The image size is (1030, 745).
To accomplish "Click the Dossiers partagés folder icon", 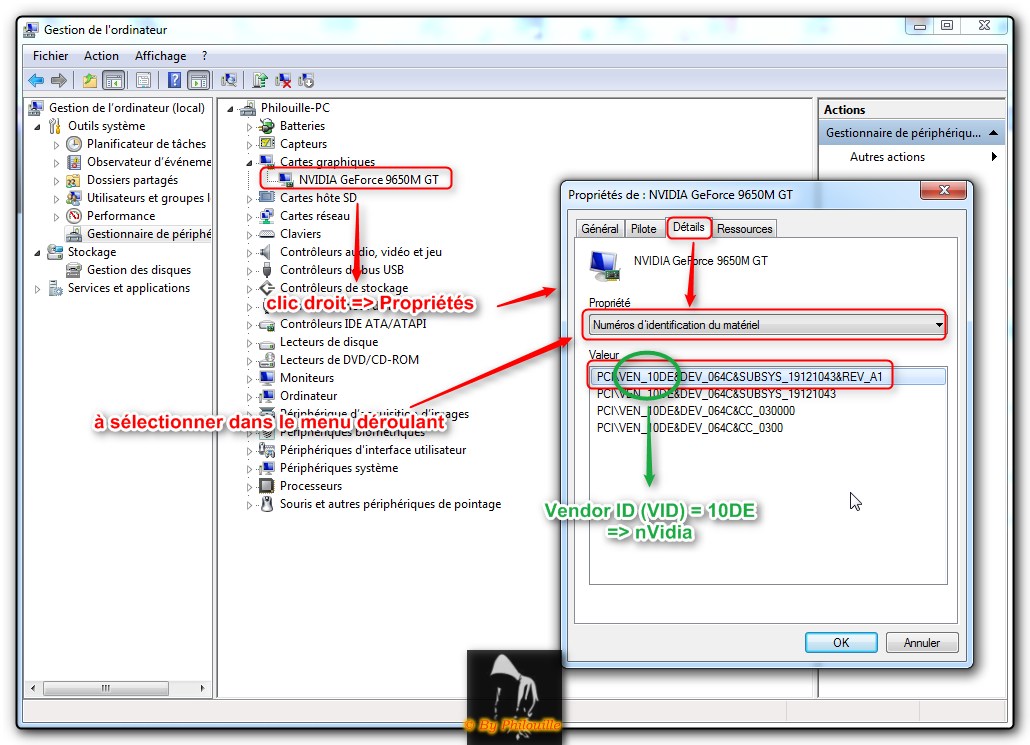I will pyautogui.click(x=74, y=179).
